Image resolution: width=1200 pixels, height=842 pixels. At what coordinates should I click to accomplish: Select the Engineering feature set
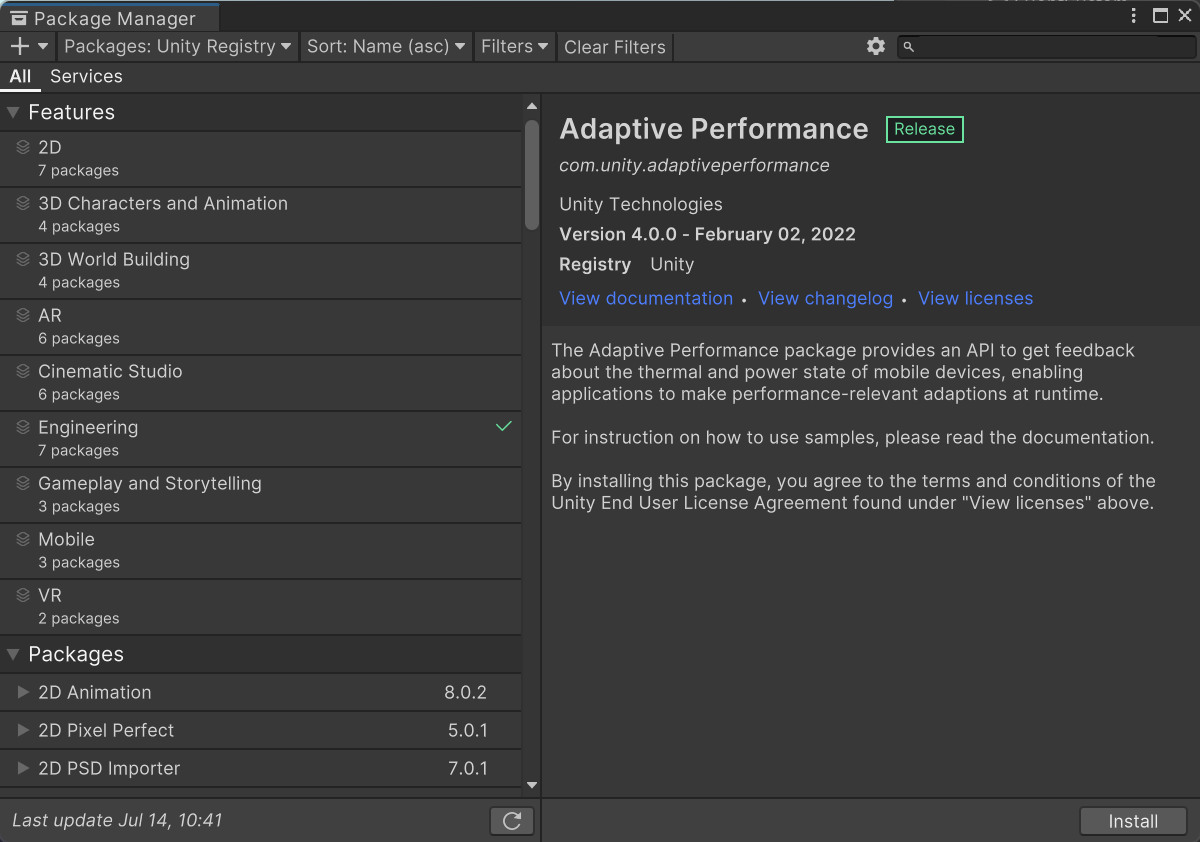pyautogui.click(x=261, y=439)
